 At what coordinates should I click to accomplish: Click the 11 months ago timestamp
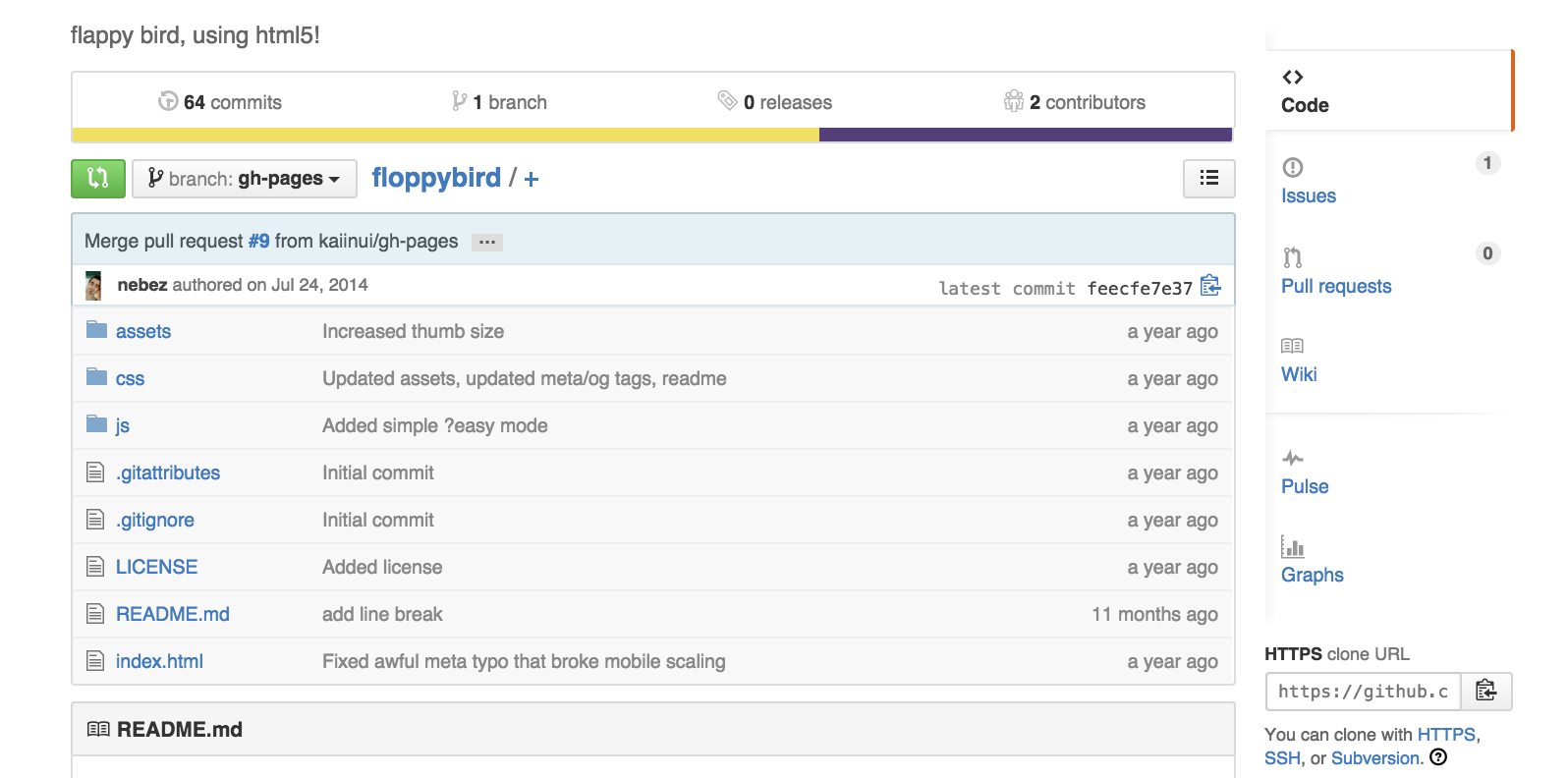[1154, 614]
